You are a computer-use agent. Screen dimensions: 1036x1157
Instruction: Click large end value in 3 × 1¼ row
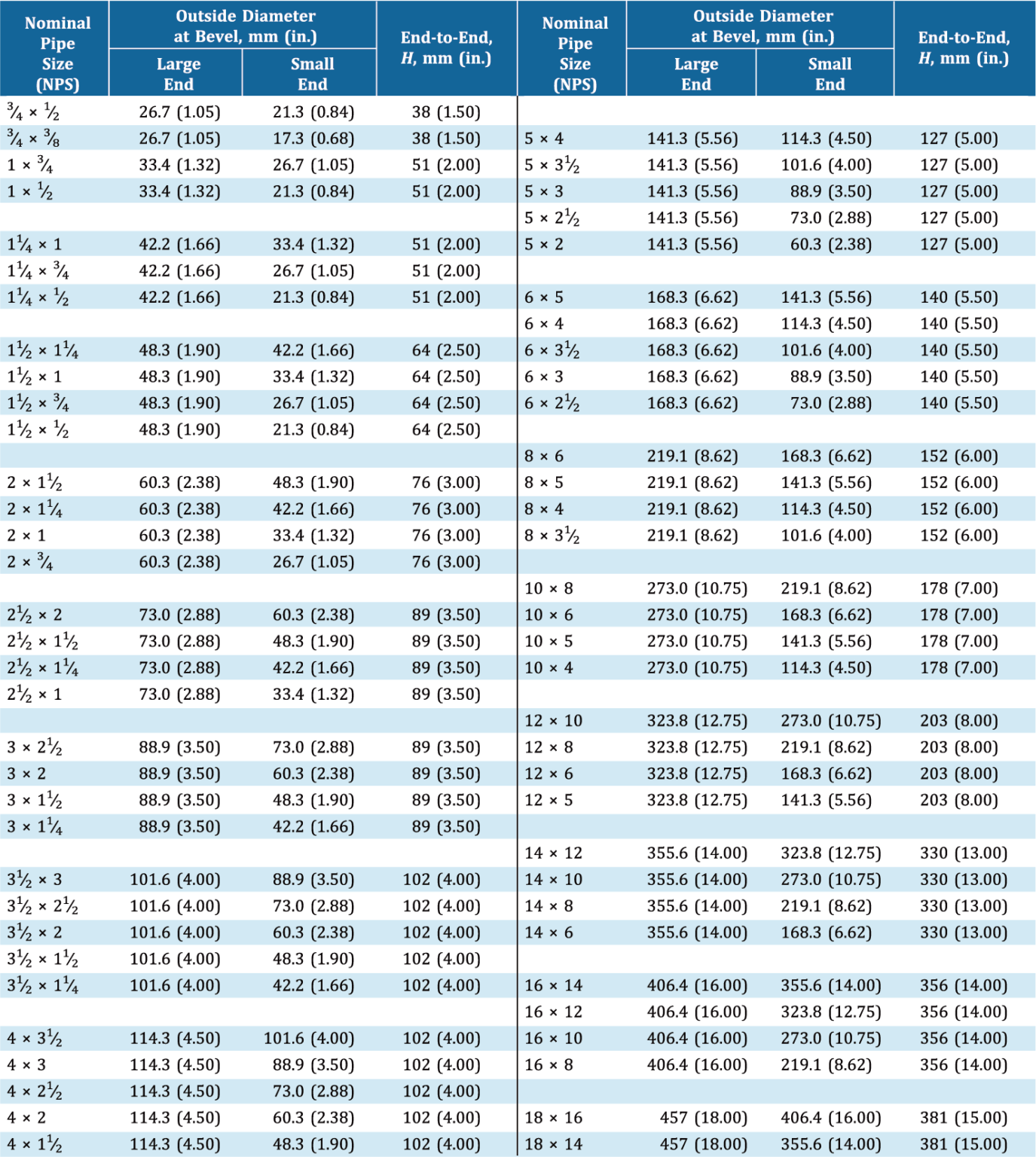[179, 827]
